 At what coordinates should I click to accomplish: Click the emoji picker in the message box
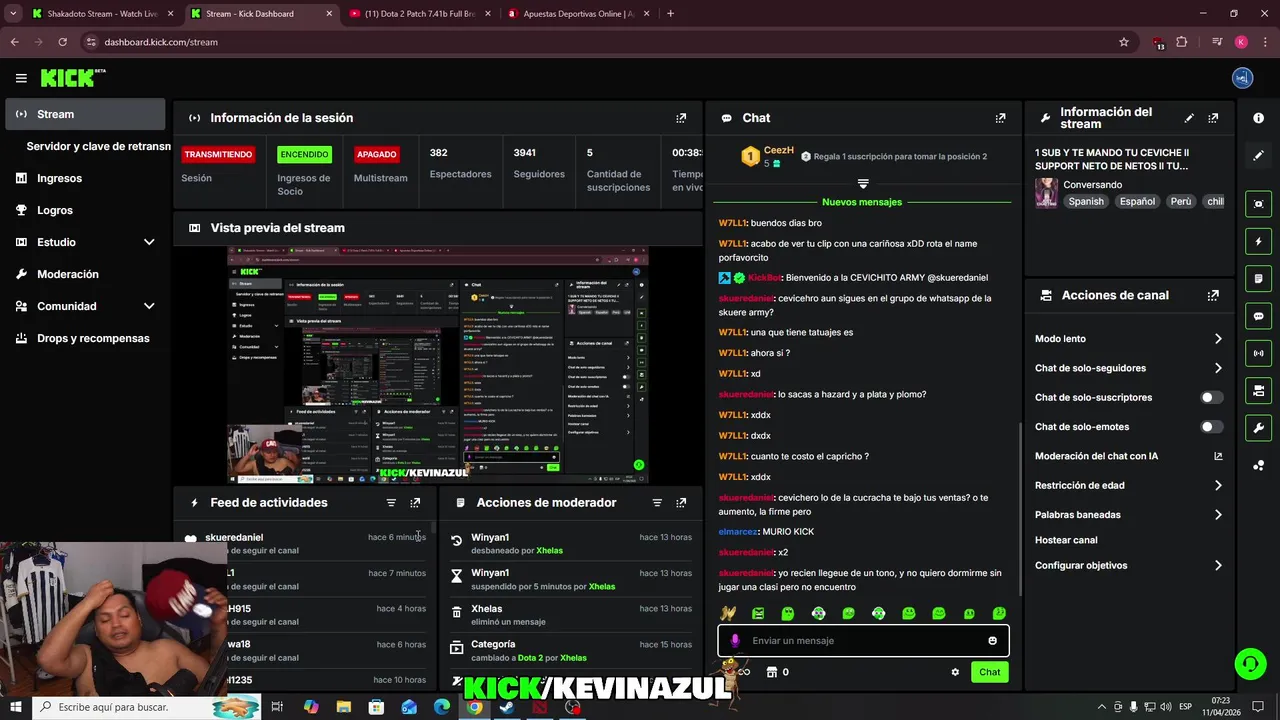tap(992, 641)
